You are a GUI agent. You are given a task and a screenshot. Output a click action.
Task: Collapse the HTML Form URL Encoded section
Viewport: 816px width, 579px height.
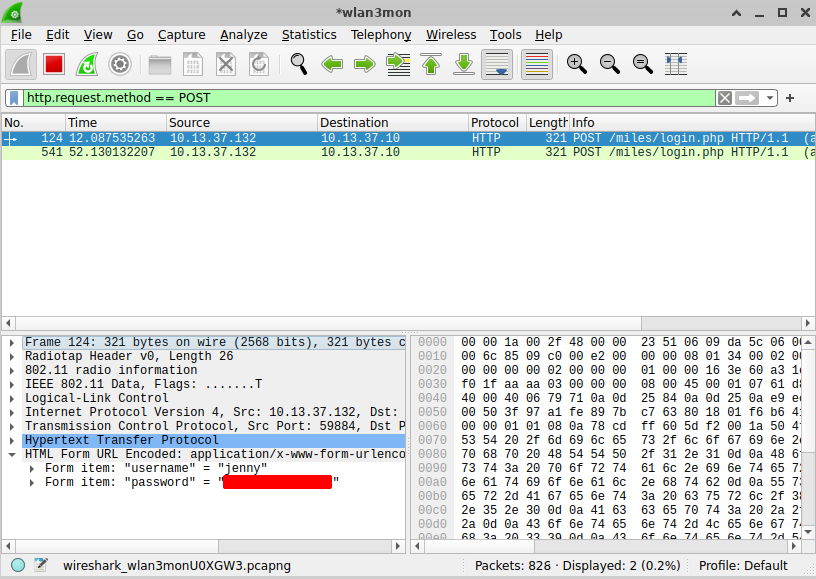[12, 455]
